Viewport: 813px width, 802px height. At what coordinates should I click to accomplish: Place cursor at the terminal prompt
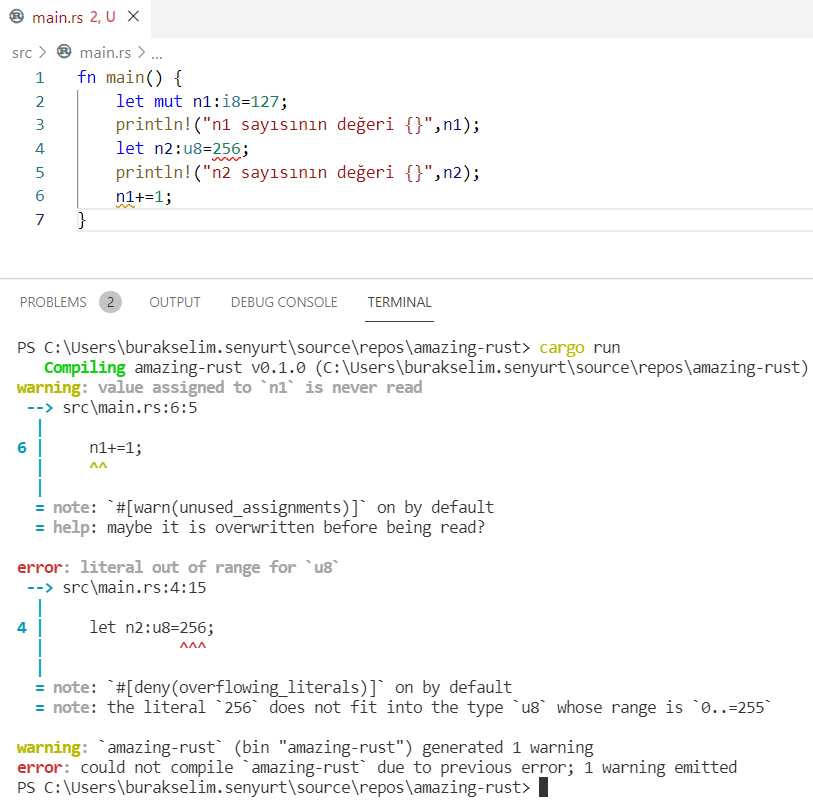pyautogui.click(x=543, y=788)
